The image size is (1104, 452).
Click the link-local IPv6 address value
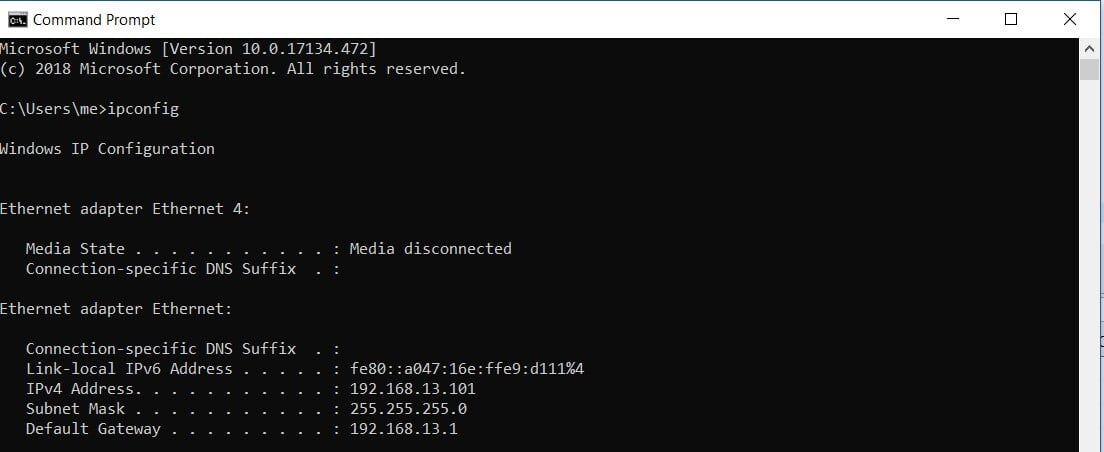pyautogui.click(x=466, y=368)
